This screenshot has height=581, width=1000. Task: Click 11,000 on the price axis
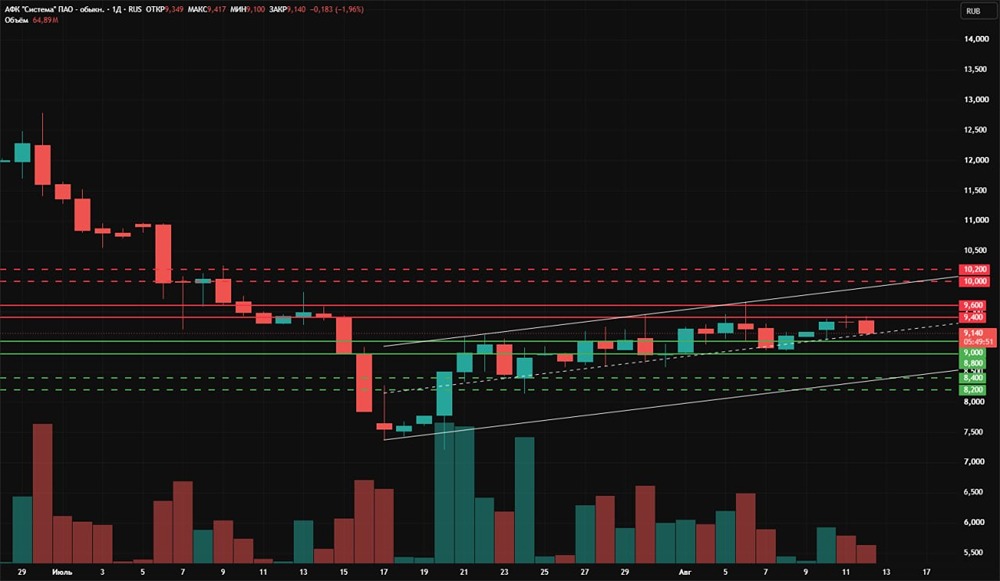976,220
